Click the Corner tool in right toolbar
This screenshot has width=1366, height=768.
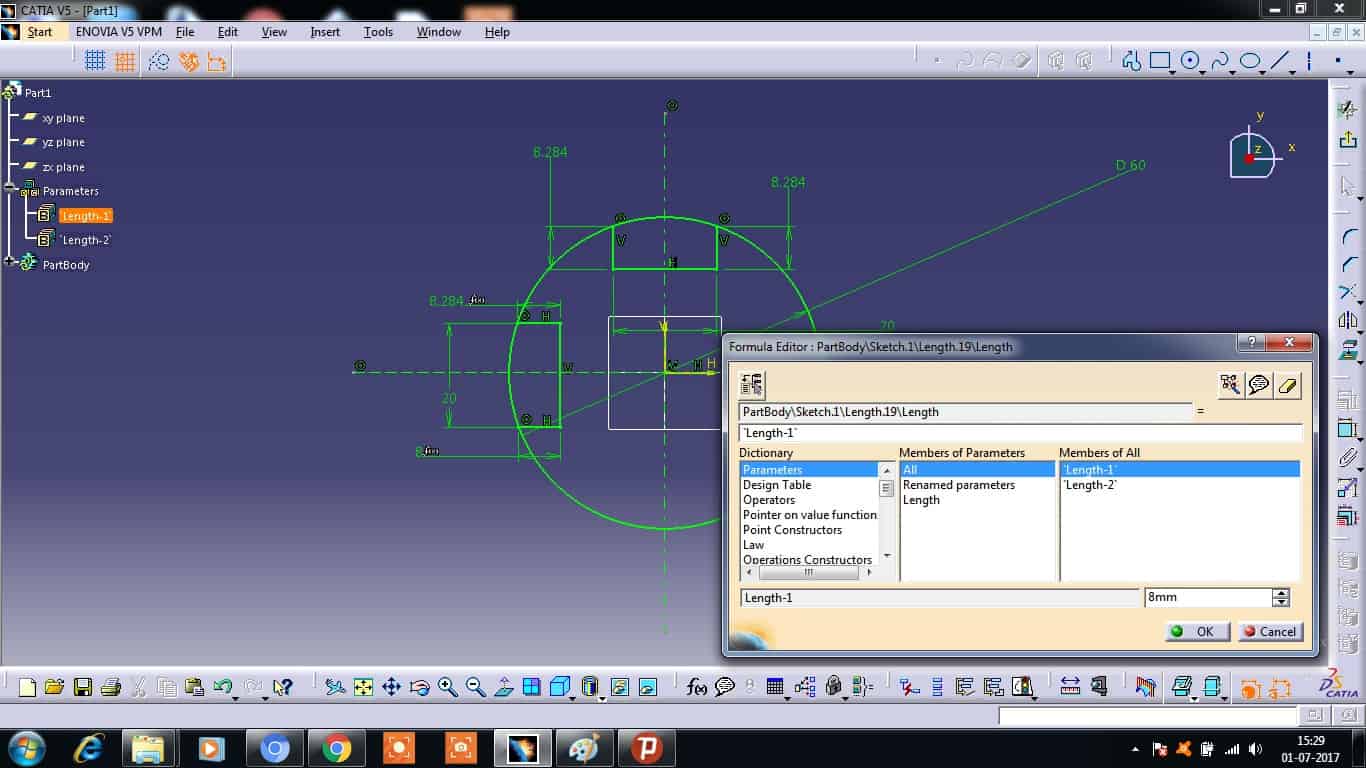click(1348, 238)
